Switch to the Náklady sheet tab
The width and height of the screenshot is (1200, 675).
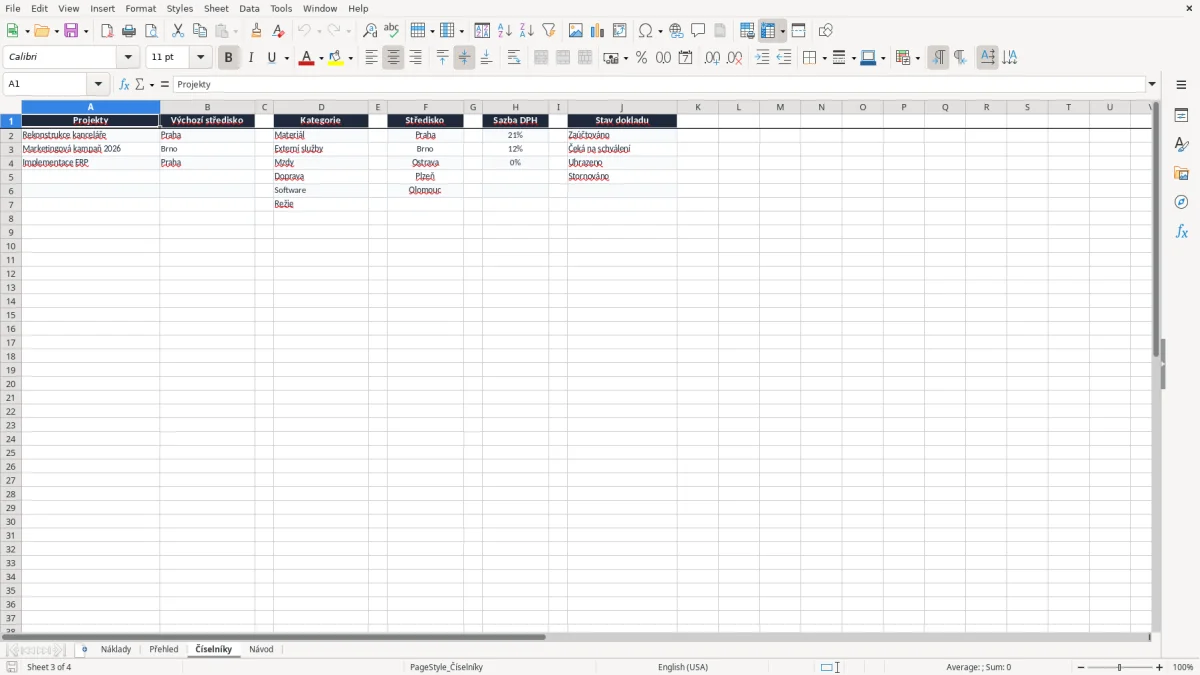[116, 650]
